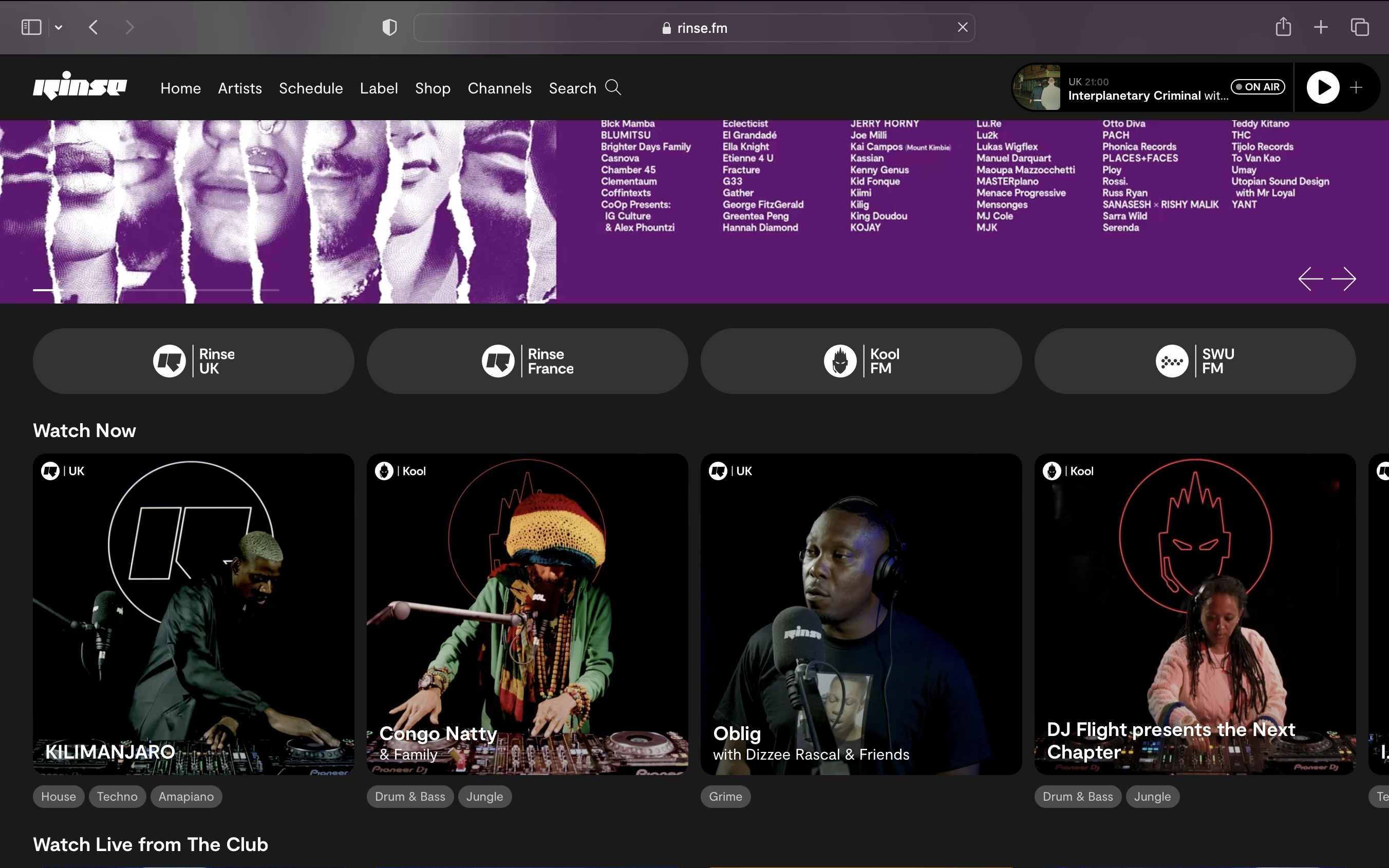Open Channels in site navigation
Screen dimensions: 1389x868
pos(499,88)
